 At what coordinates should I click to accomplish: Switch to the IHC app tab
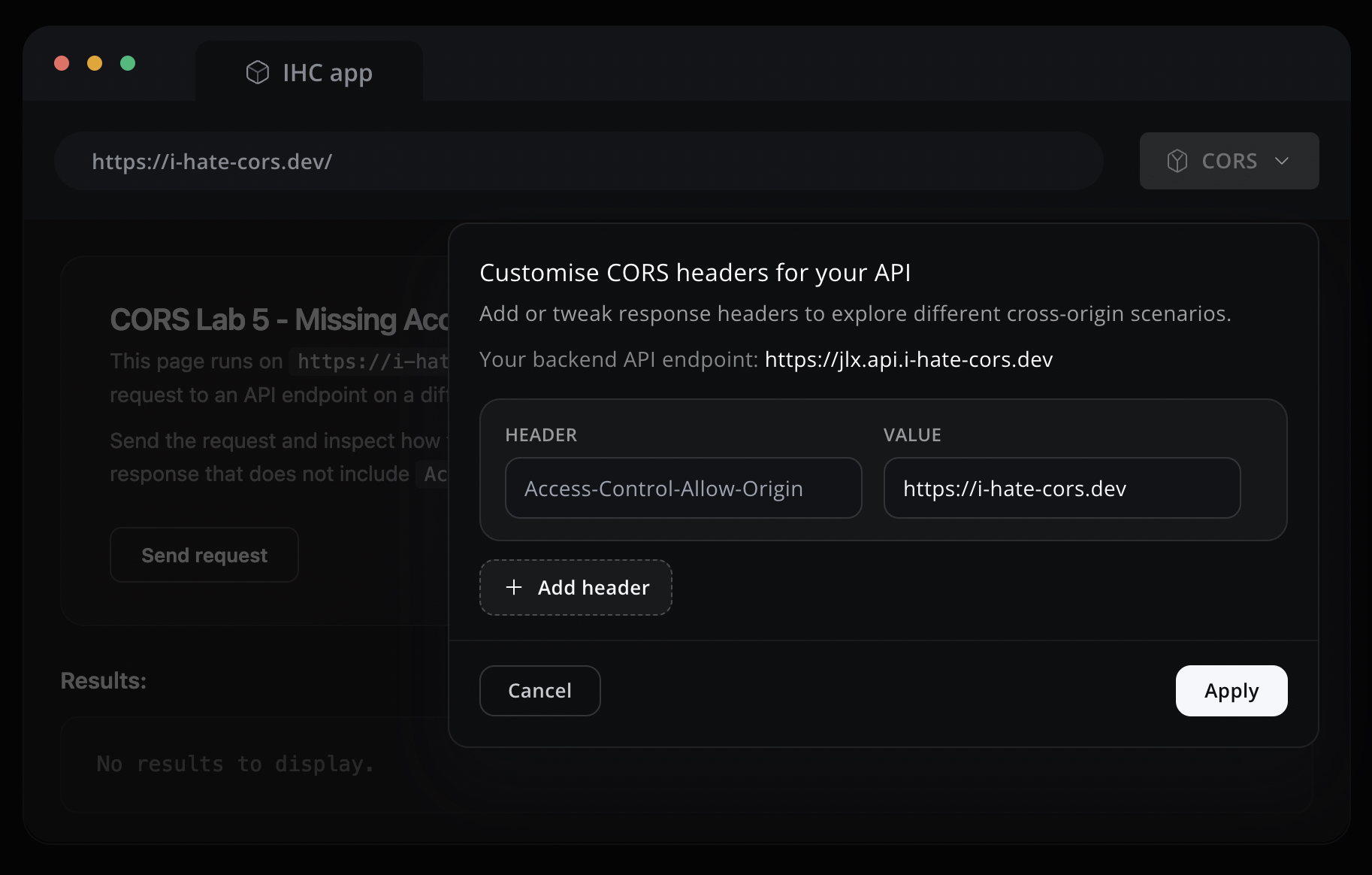[310, 72]
